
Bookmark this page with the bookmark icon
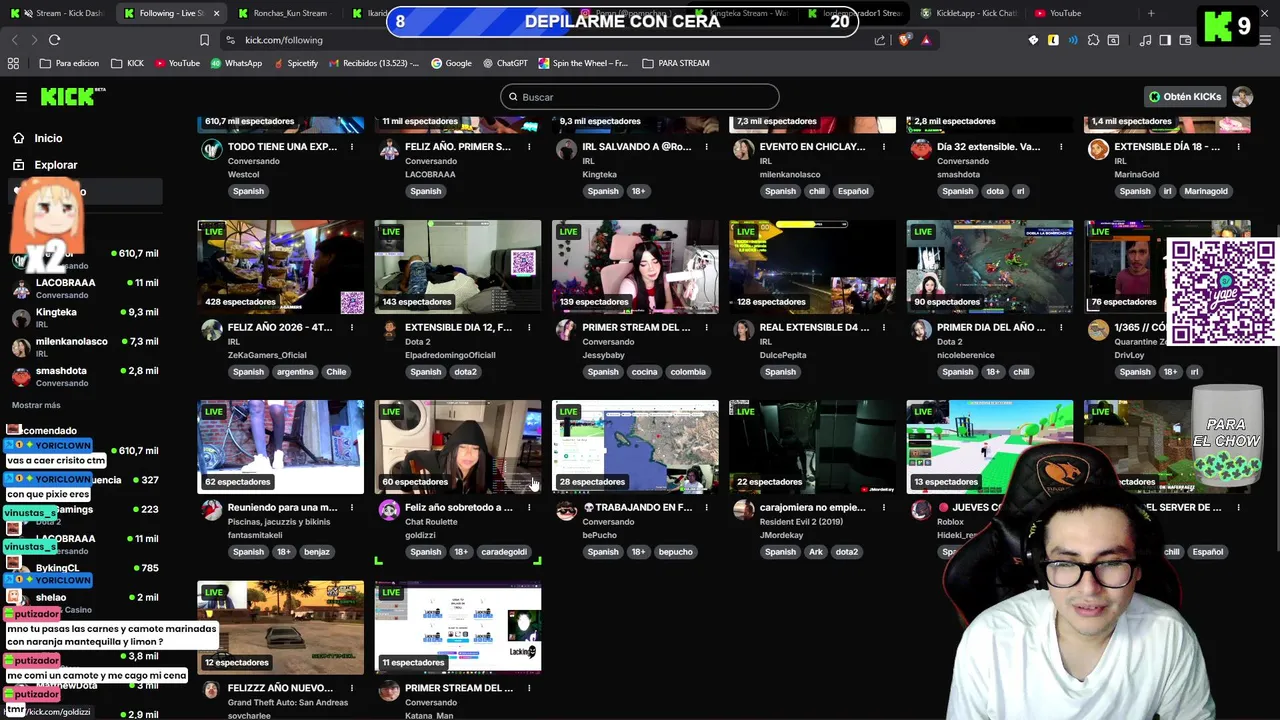click(204, 40)
